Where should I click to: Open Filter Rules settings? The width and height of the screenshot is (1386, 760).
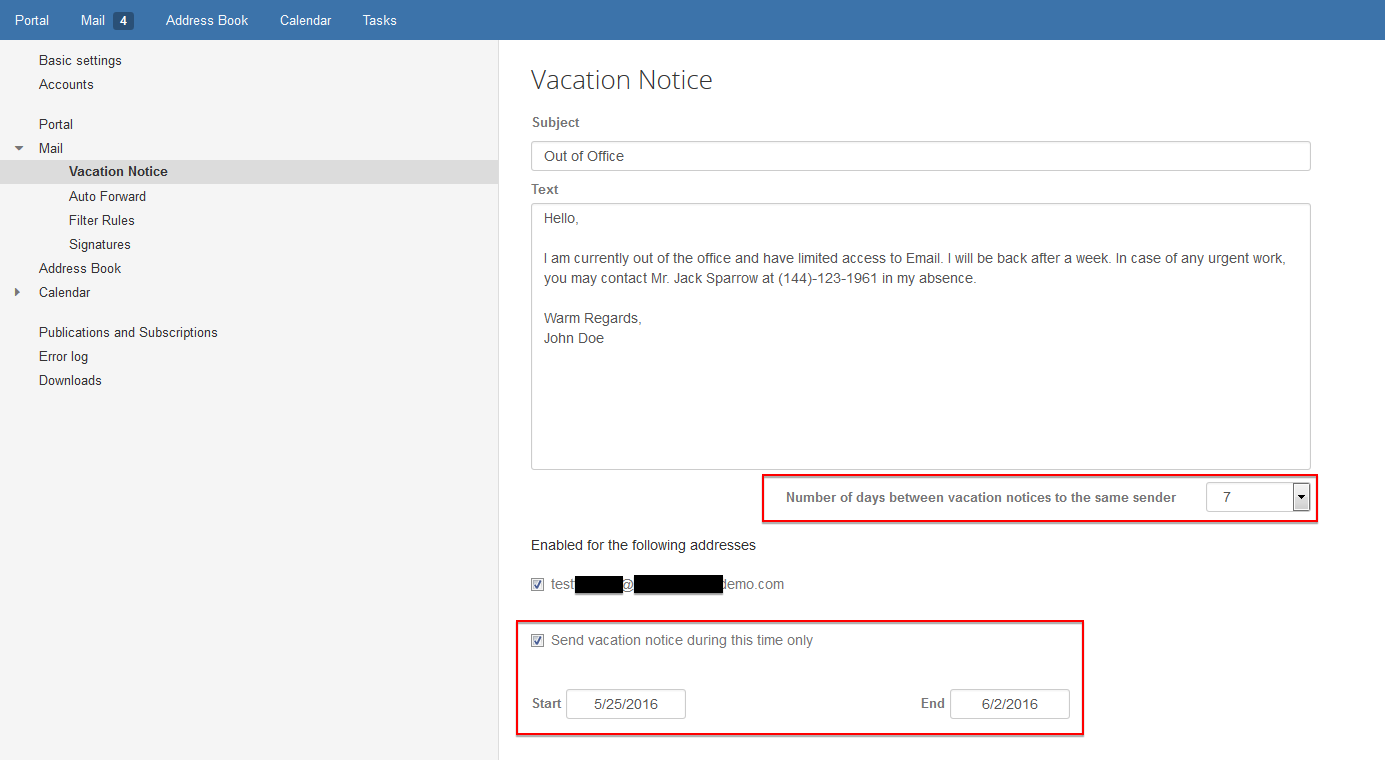pyautogui.click(x=101, y=220)
